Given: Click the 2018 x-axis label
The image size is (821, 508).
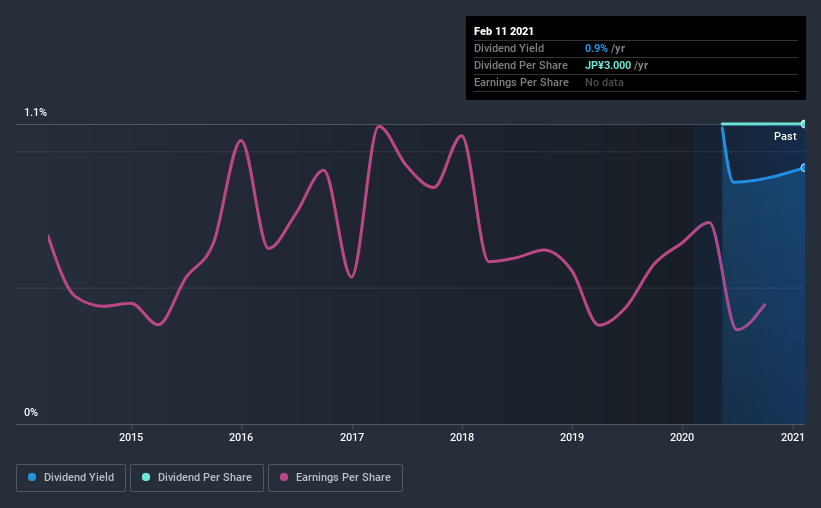Looking at the screenshot, I should click(x=462, y=437).
